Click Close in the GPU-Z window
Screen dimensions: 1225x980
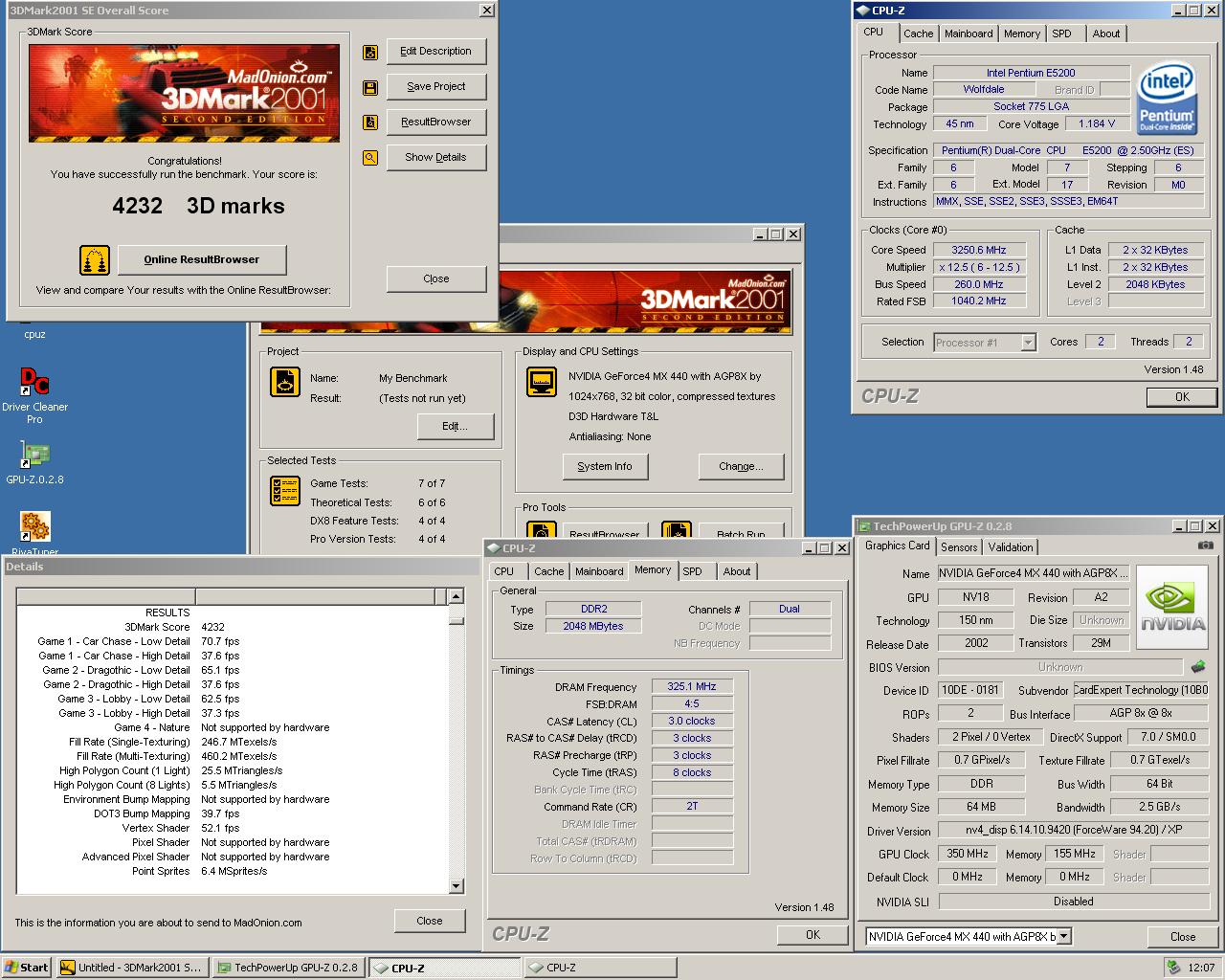[1183, 937]
